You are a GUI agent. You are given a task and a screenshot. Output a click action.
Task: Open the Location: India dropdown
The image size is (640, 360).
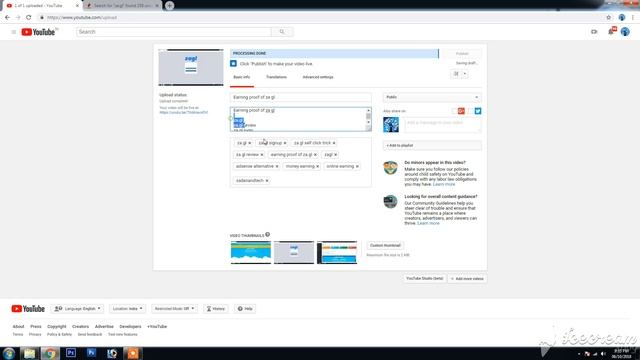[127, 309]
